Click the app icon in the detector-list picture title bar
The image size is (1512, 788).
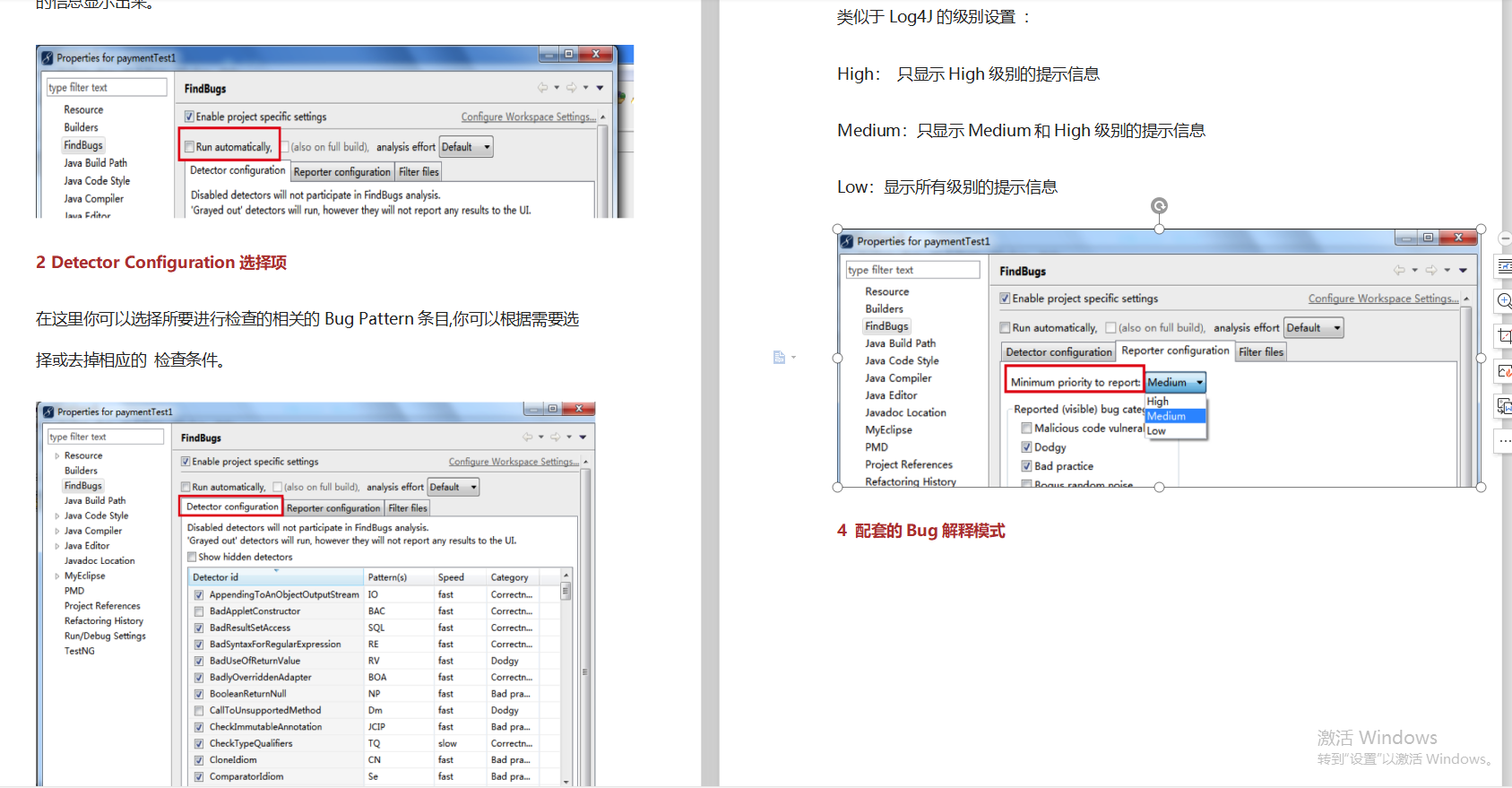tap(48, 411)
